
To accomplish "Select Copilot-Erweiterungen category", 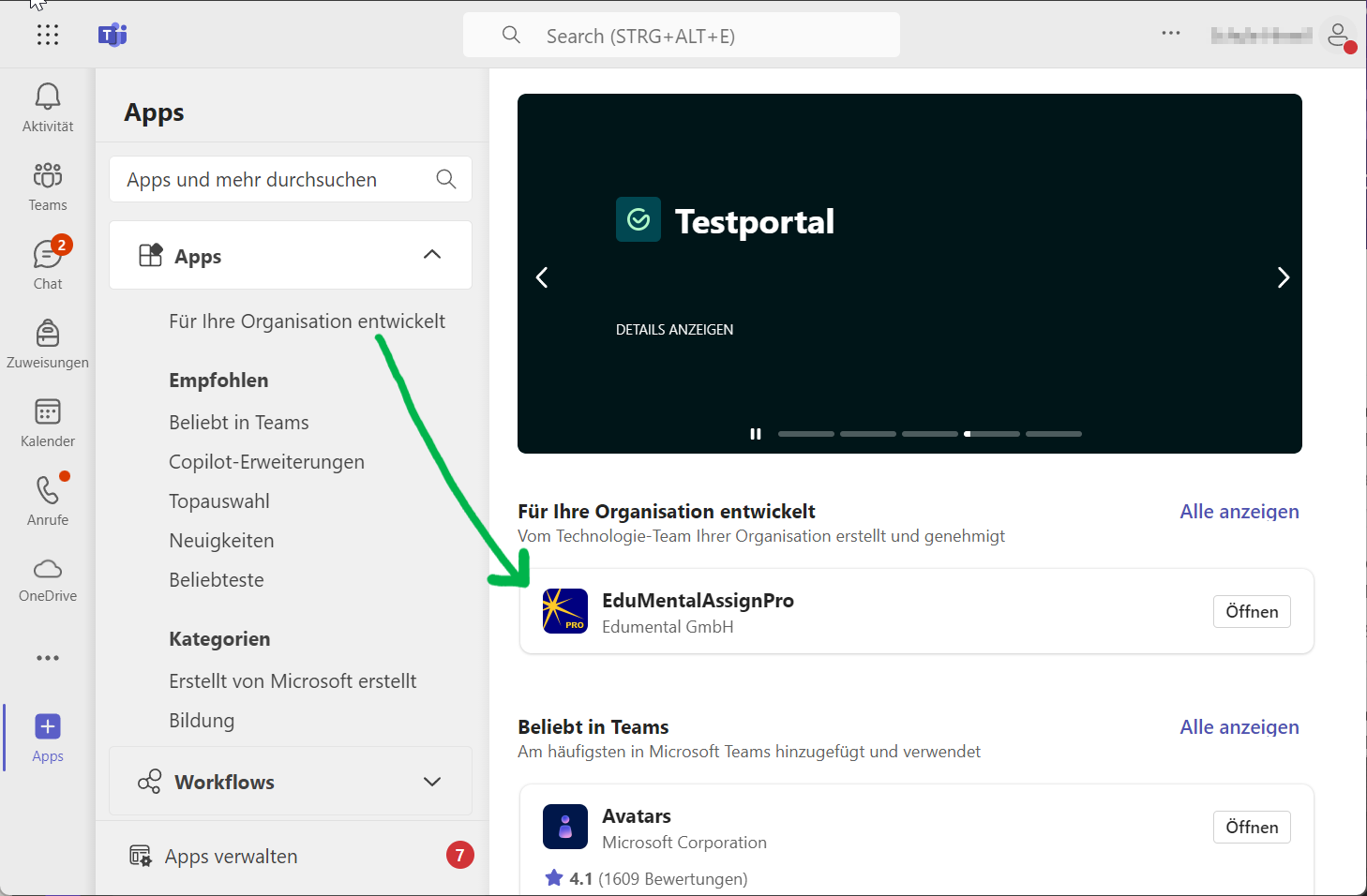I will coord(266,462).
